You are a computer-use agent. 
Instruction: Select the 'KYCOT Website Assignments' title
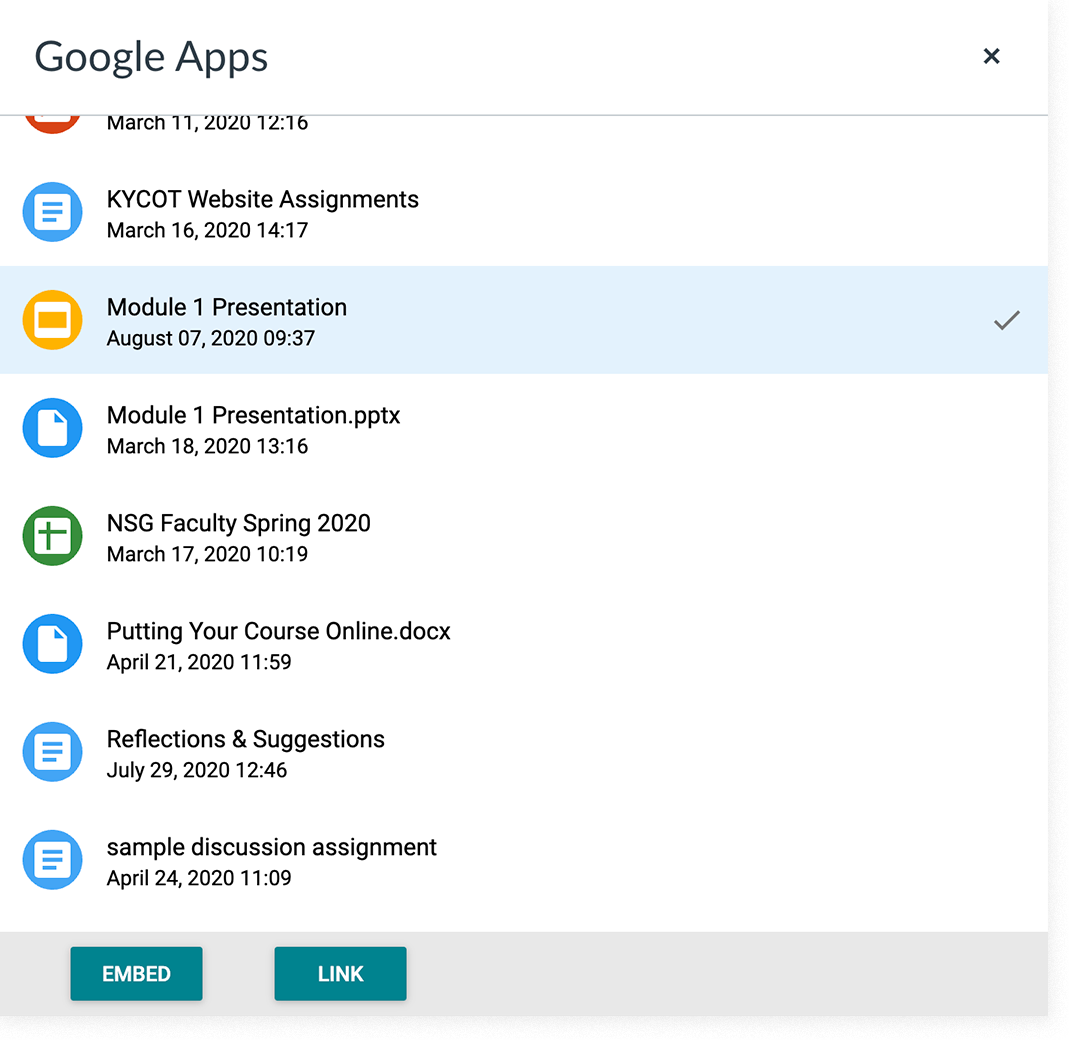click(263, 199)
